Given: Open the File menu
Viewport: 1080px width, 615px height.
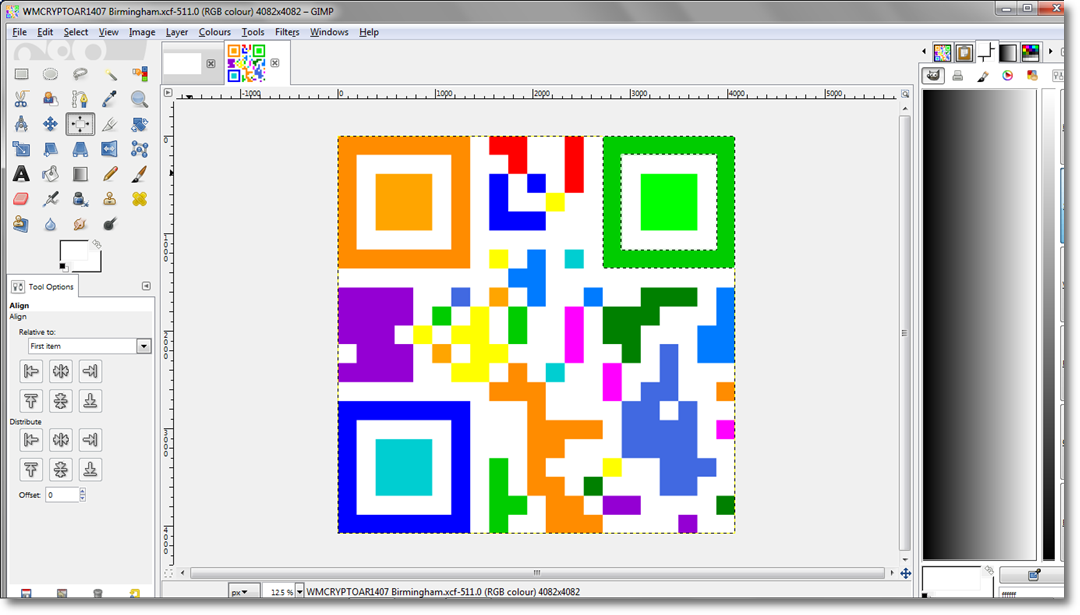Looking at the screenshot, I should click(x=19, y=32).
